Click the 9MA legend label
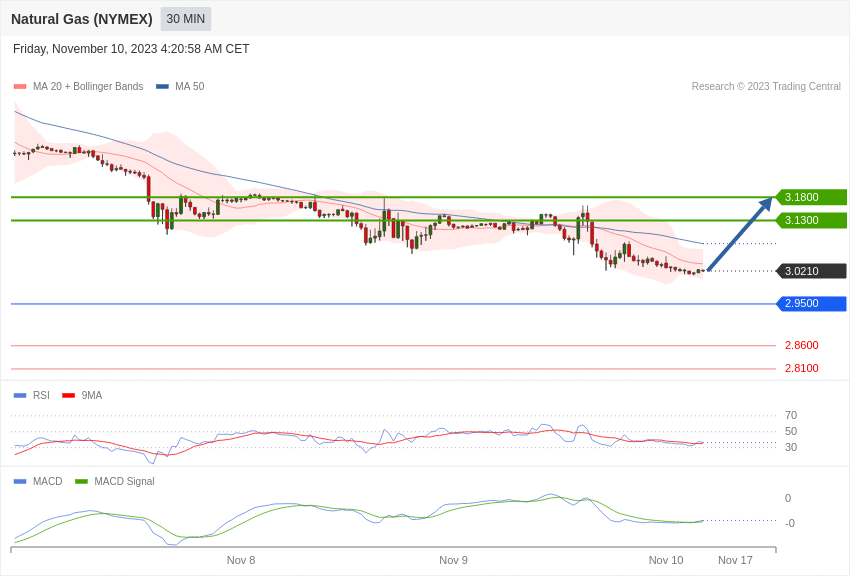850x576 pixels. coord(92,396)
